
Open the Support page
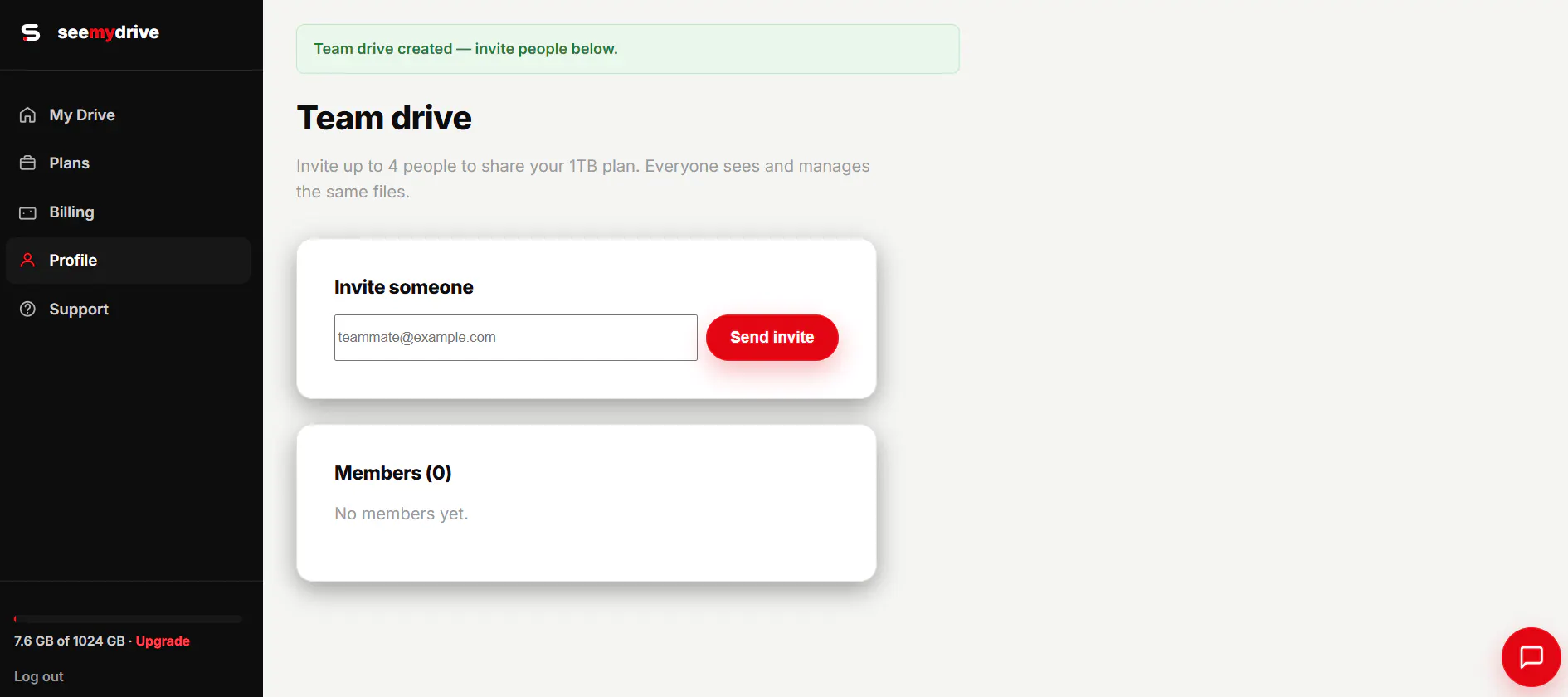click(x=128, y=309)
